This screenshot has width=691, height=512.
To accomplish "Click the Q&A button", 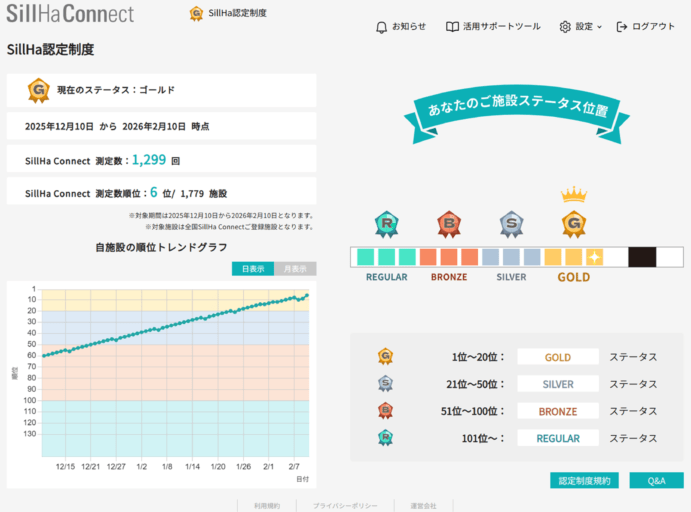I will [656, 481].
